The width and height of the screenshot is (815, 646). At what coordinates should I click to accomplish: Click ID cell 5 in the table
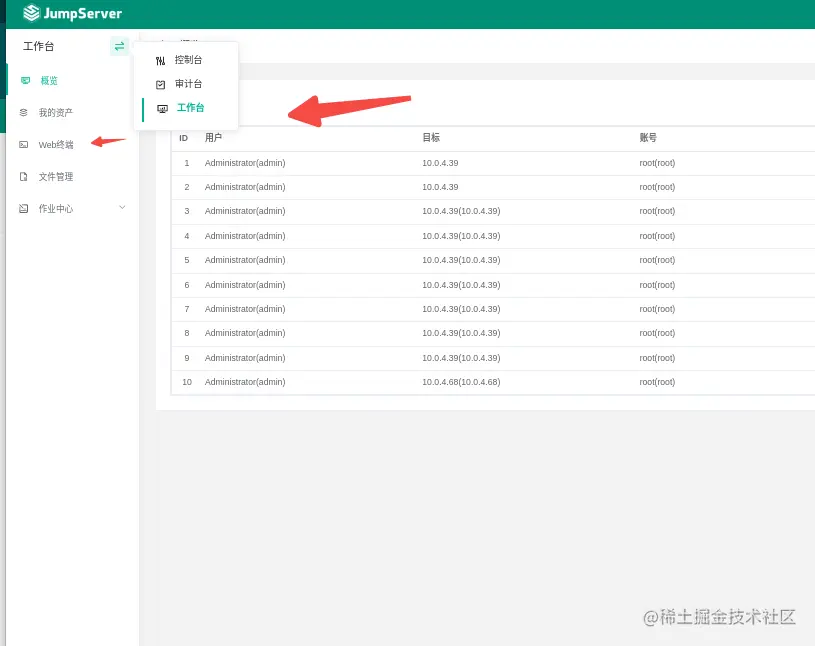(x=187, y=260)
